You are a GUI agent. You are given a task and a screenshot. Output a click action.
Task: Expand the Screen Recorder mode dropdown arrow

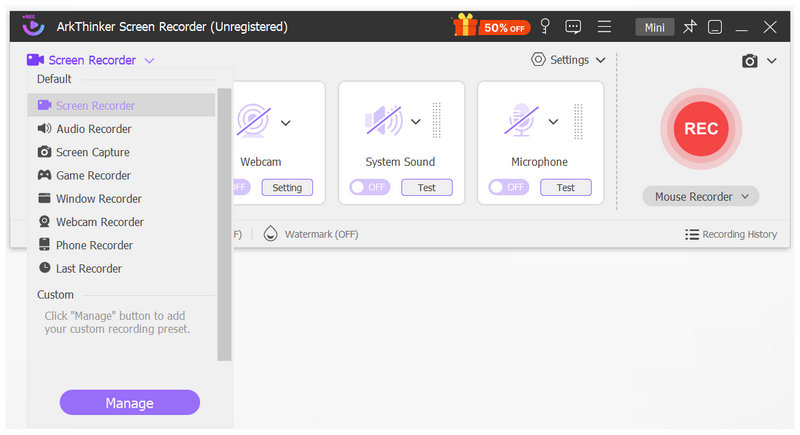pos(149,61)
